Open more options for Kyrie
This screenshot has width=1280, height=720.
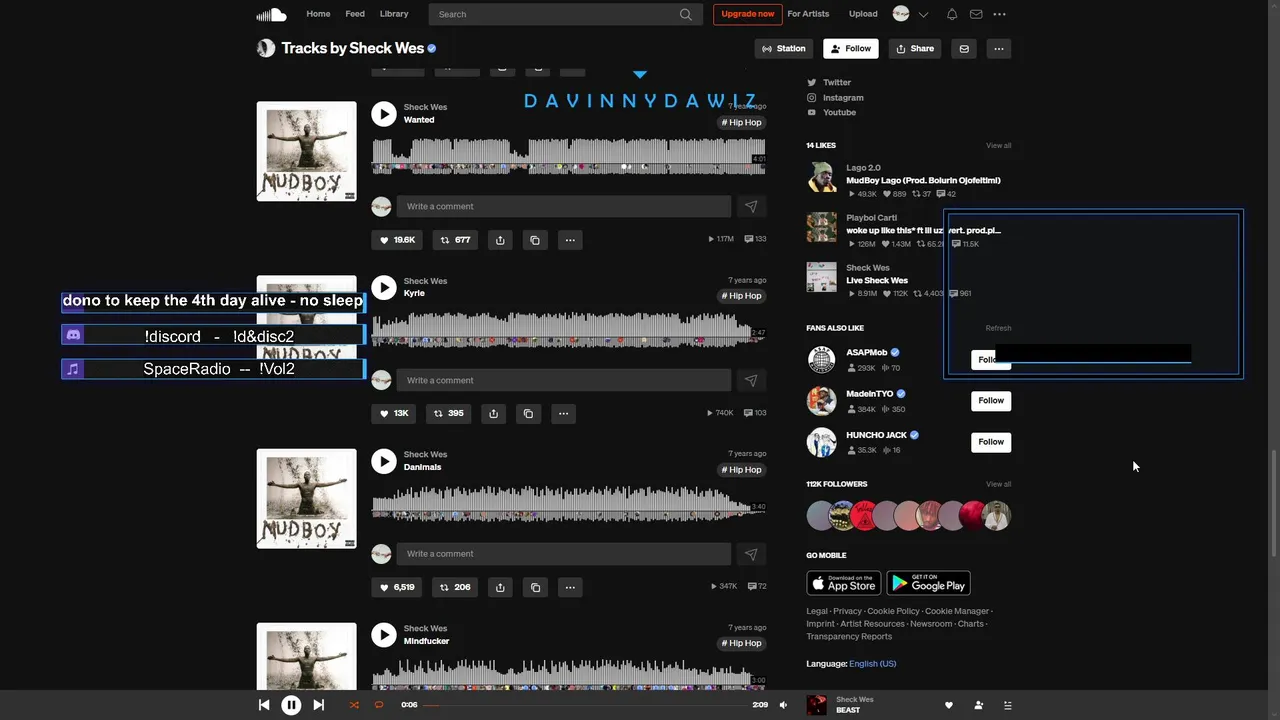(563, 413)
